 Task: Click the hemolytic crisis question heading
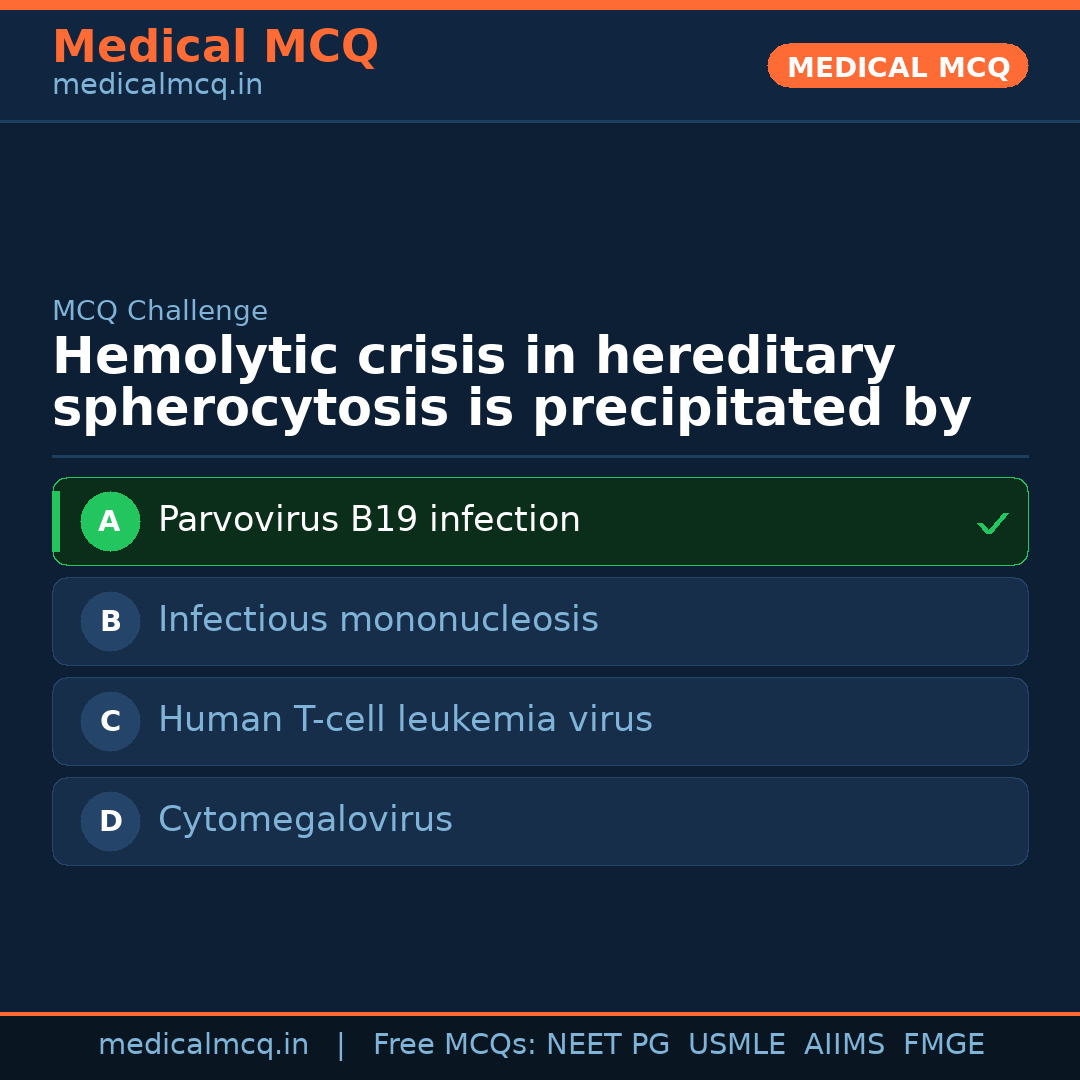pos(511,383)
